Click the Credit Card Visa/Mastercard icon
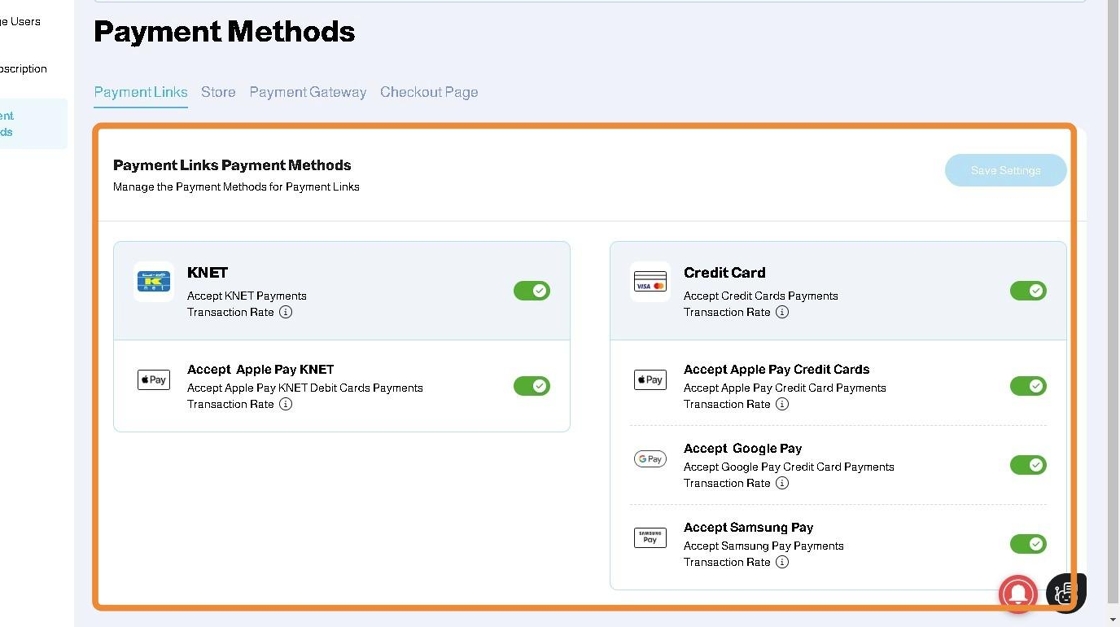This screenshot has height=627, width=1120. pos(650,282)
